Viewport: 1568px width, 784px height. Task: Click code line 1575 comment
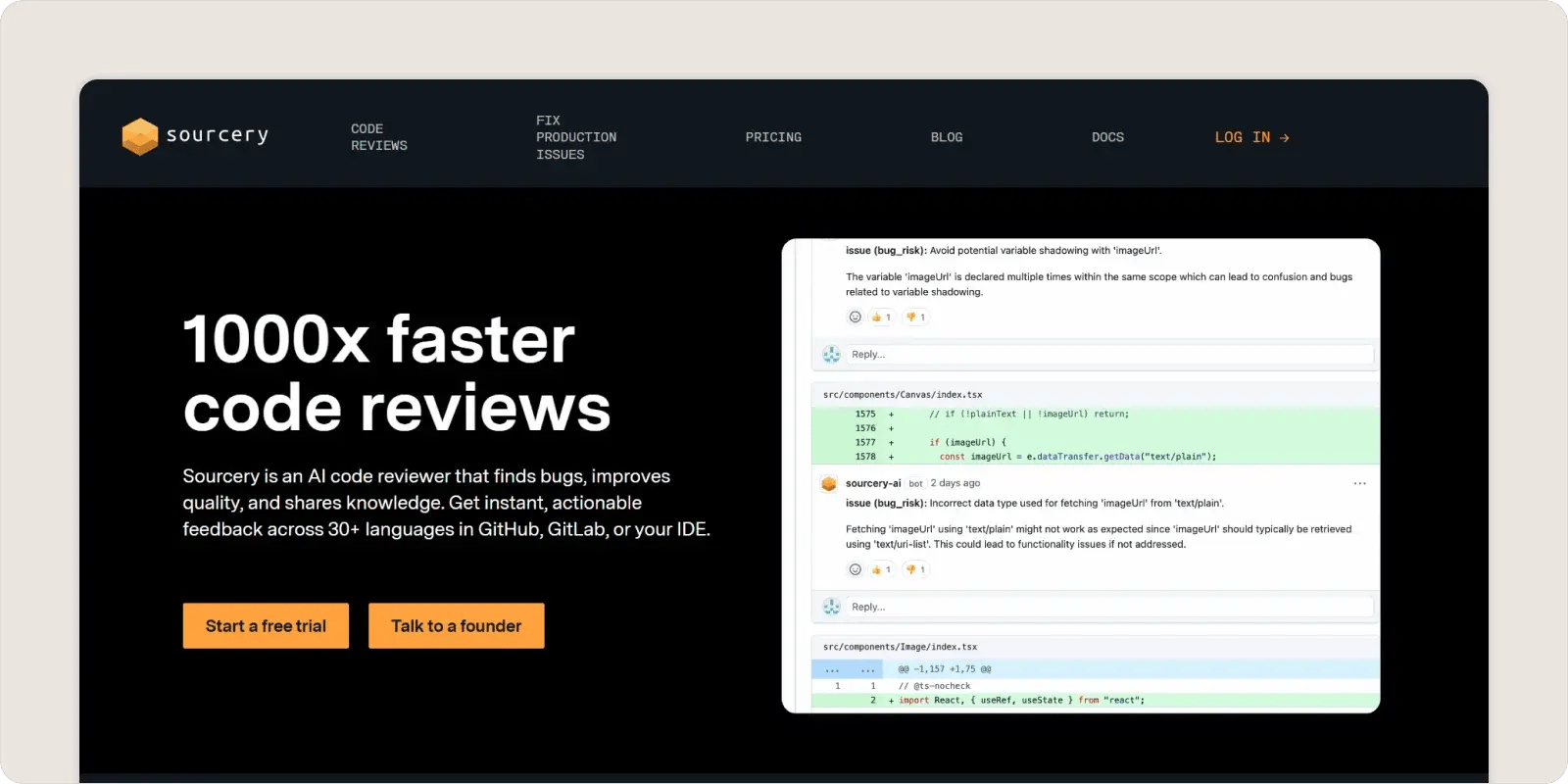click(x=1096, y=415)
